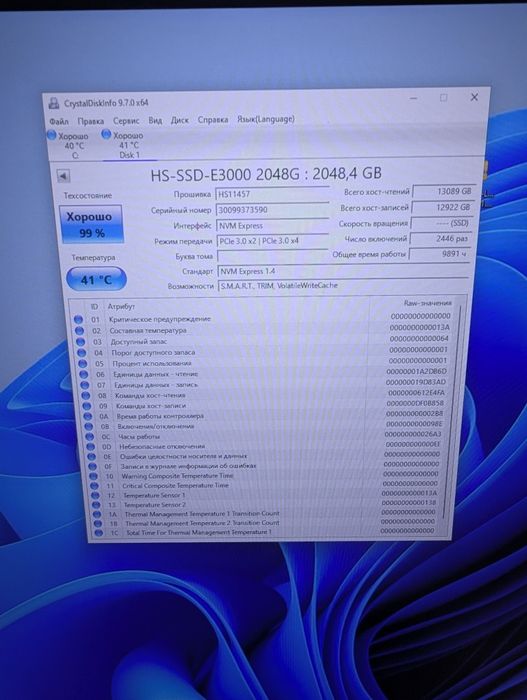
Task: Click power-on hours value 9891 ч
Action: 439,254
